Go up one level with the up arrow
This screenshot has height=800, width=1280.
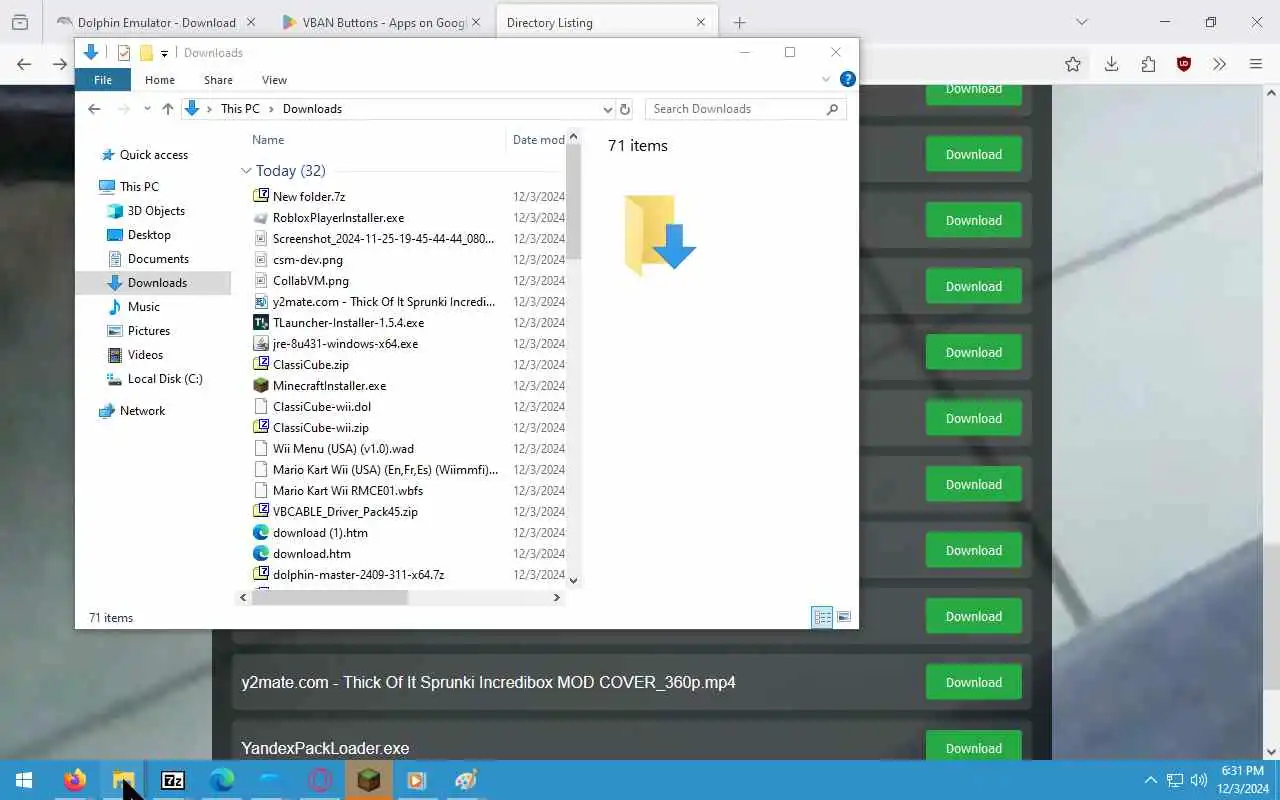click(x=168, y=109)
